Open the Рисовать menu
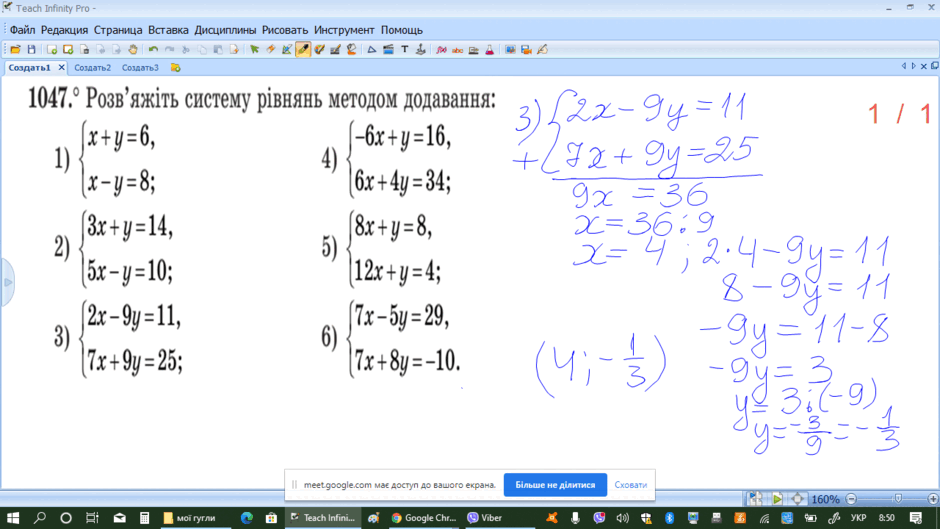 tap(285, 30)
